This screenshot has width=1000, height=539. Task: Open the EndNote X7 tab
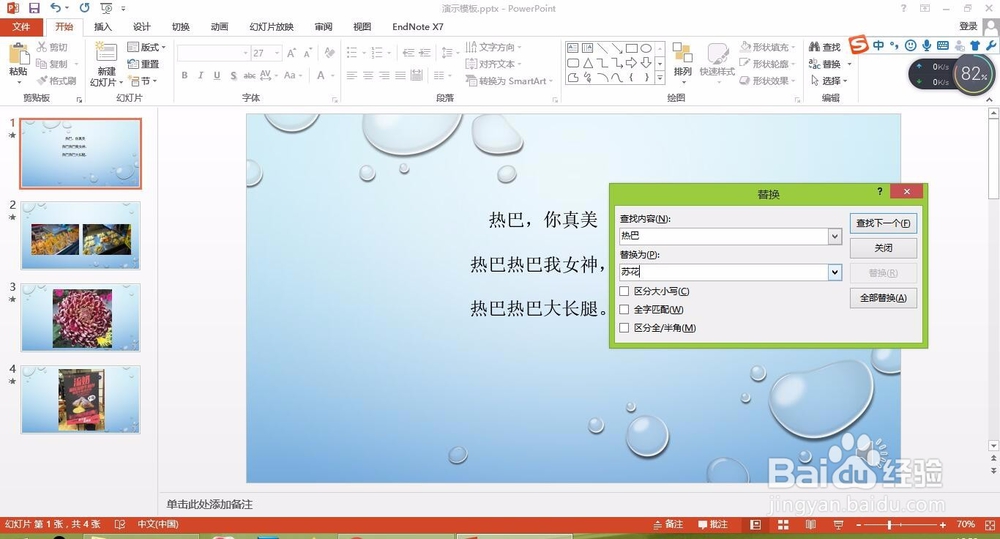click(418, 27)
